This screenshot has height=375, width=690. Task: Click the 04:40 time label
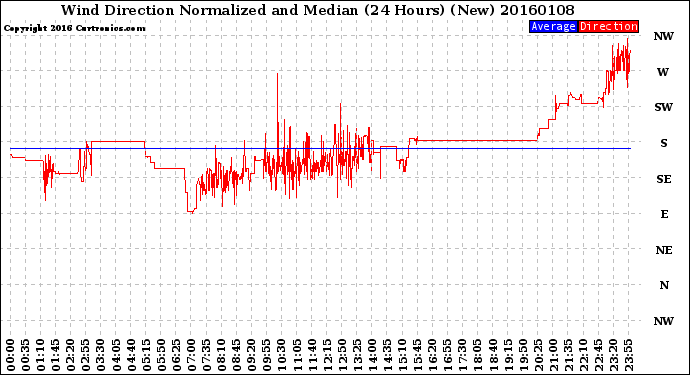point(131,355)
